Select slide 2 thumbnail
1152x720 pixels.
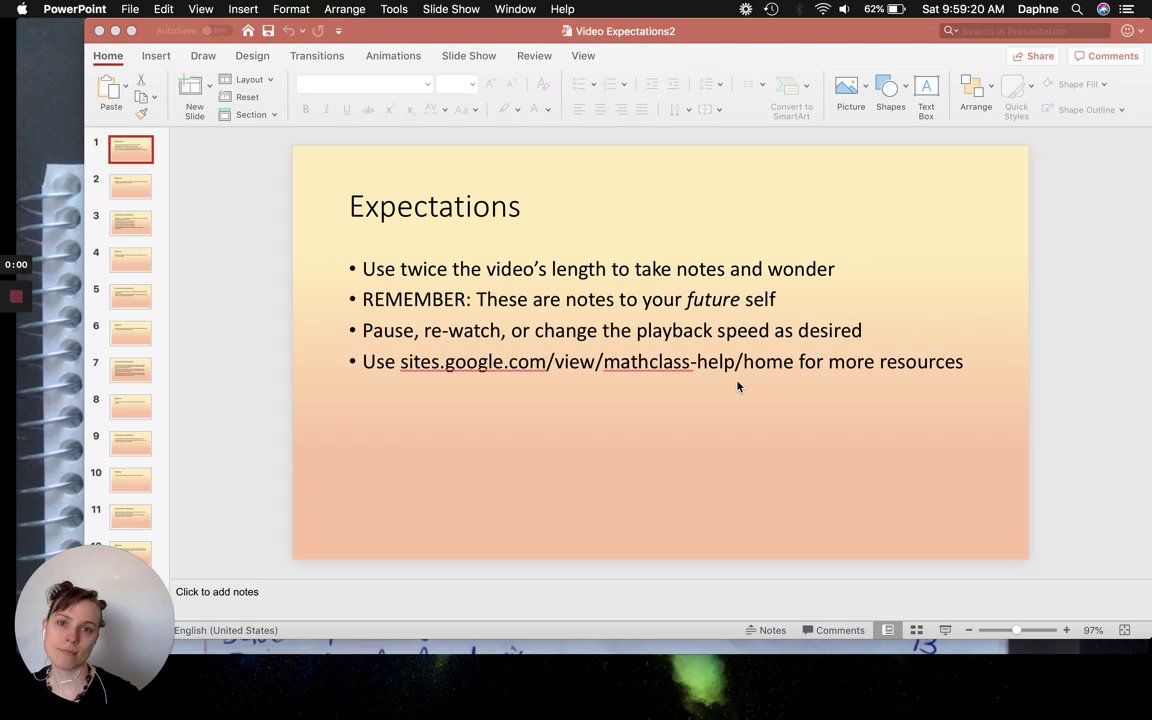[x=131, y=187]
